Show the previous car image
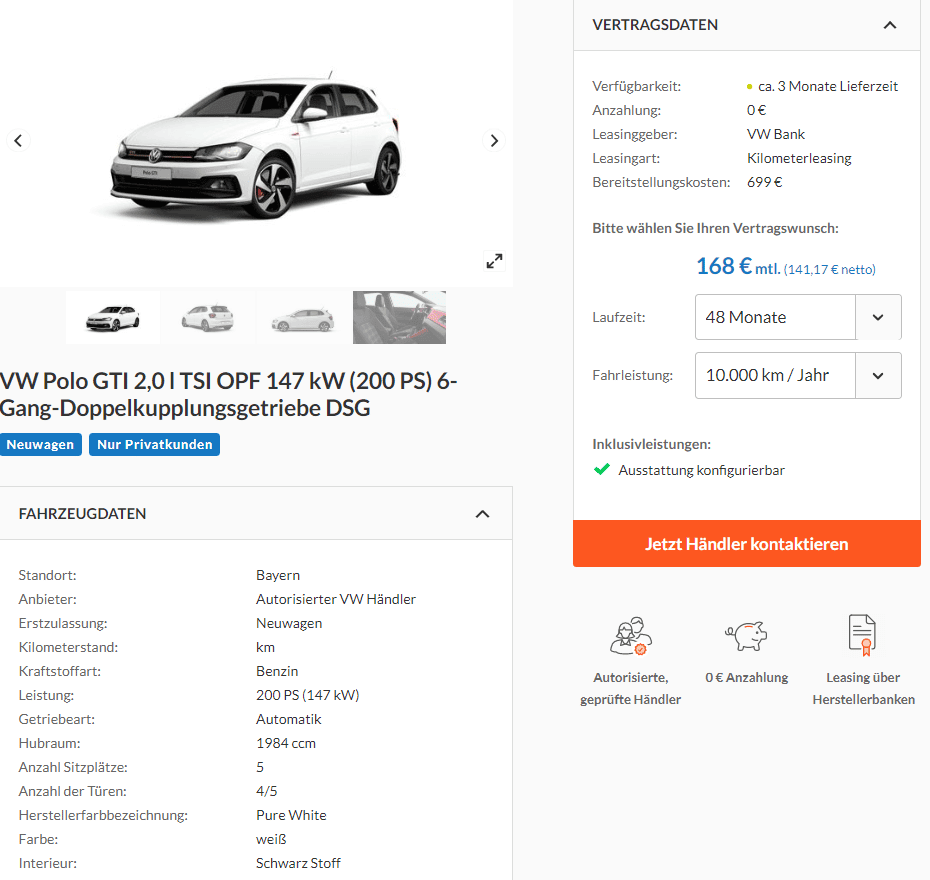The image size is (930, 880). click(18, 141)
